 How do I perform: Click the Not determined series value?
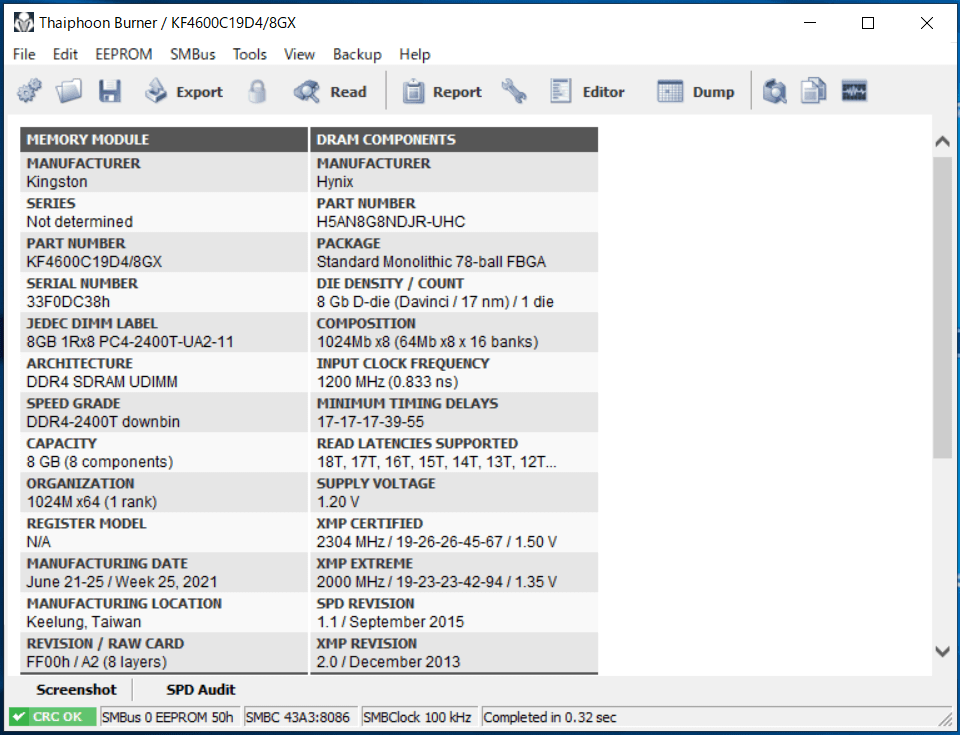pyautogui.click(x=80, y=222)
